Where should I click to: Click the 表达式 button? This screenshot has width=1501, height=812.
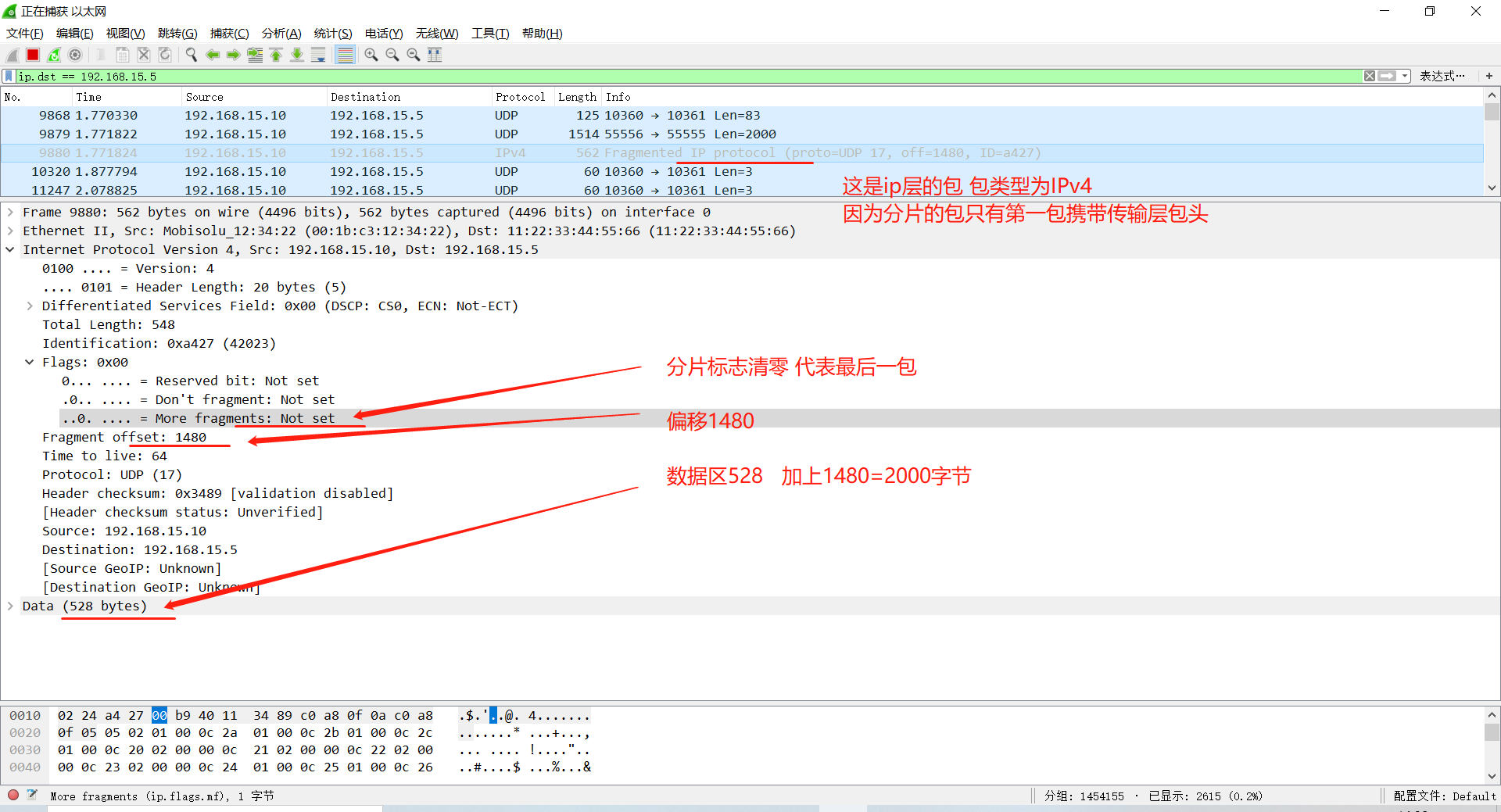pyautogui.click(x=1444, y=76)
